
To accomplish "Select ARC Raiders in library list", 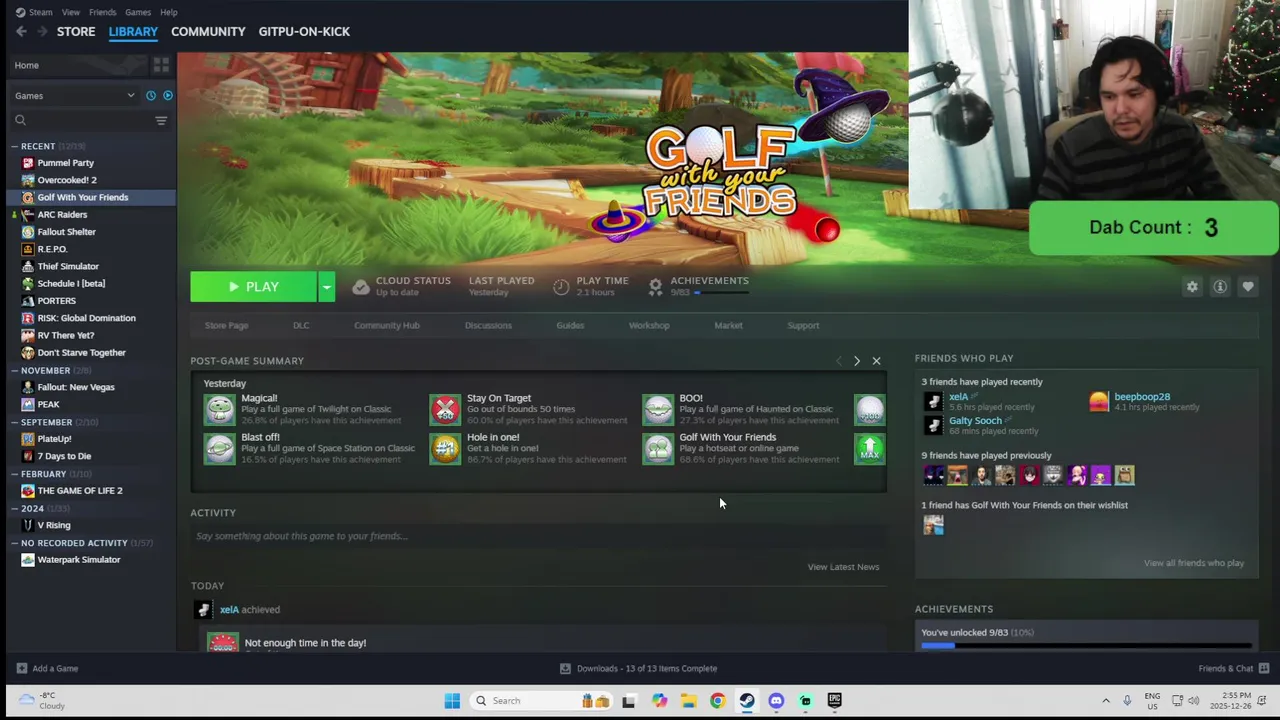I will 62,214.
